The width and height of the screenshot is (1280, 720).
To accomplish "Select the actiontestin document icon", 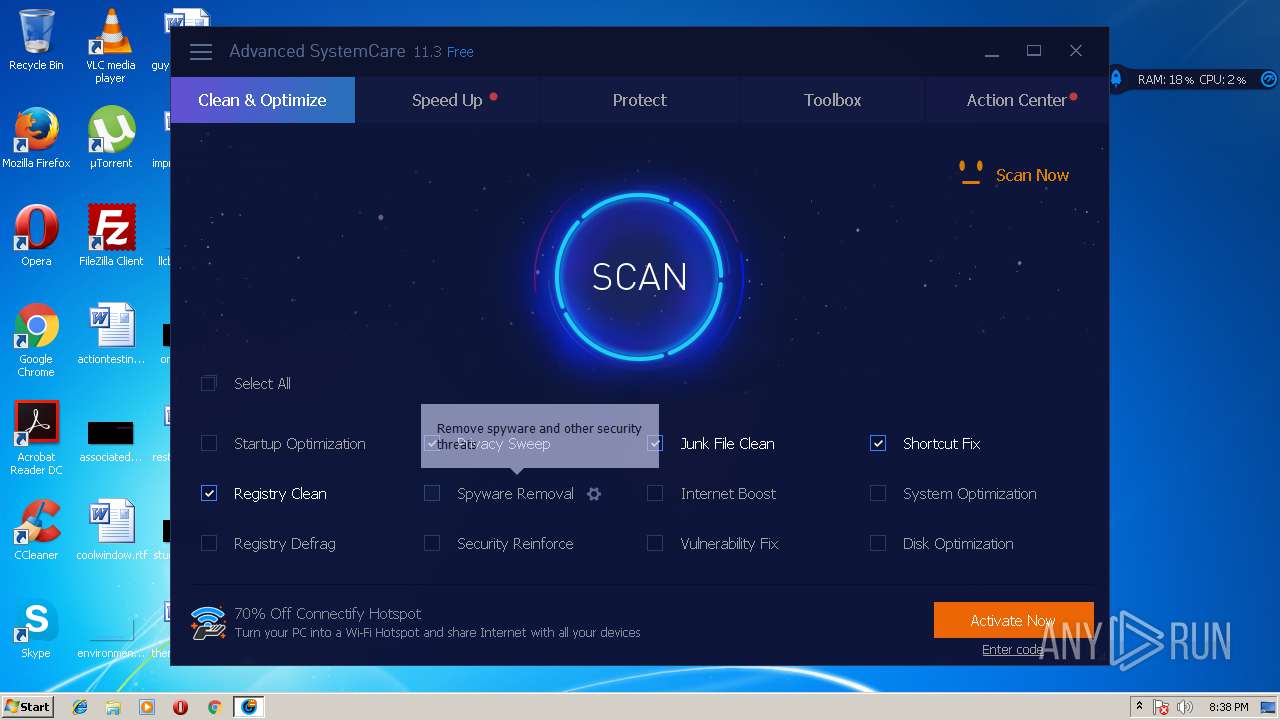I will pyautogui.click(x=111, y=335).
